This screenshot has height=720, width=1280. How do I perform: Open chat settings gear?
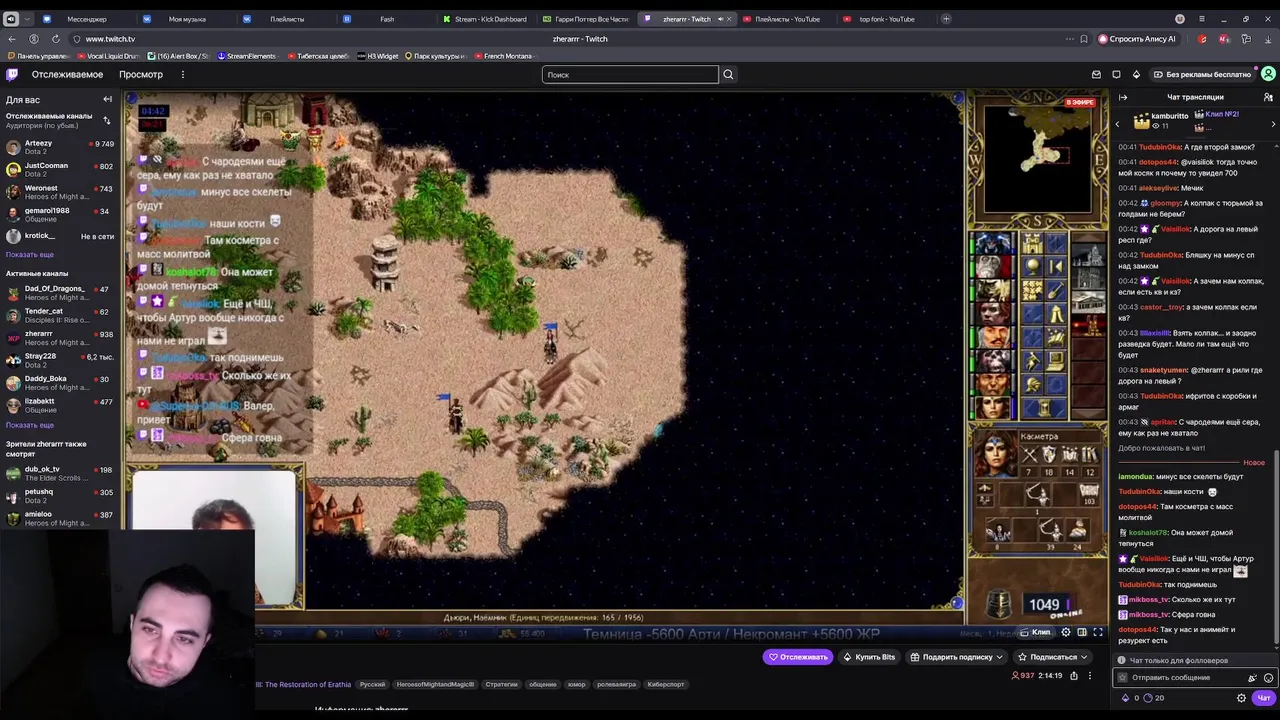click(x=1241, y=698)
